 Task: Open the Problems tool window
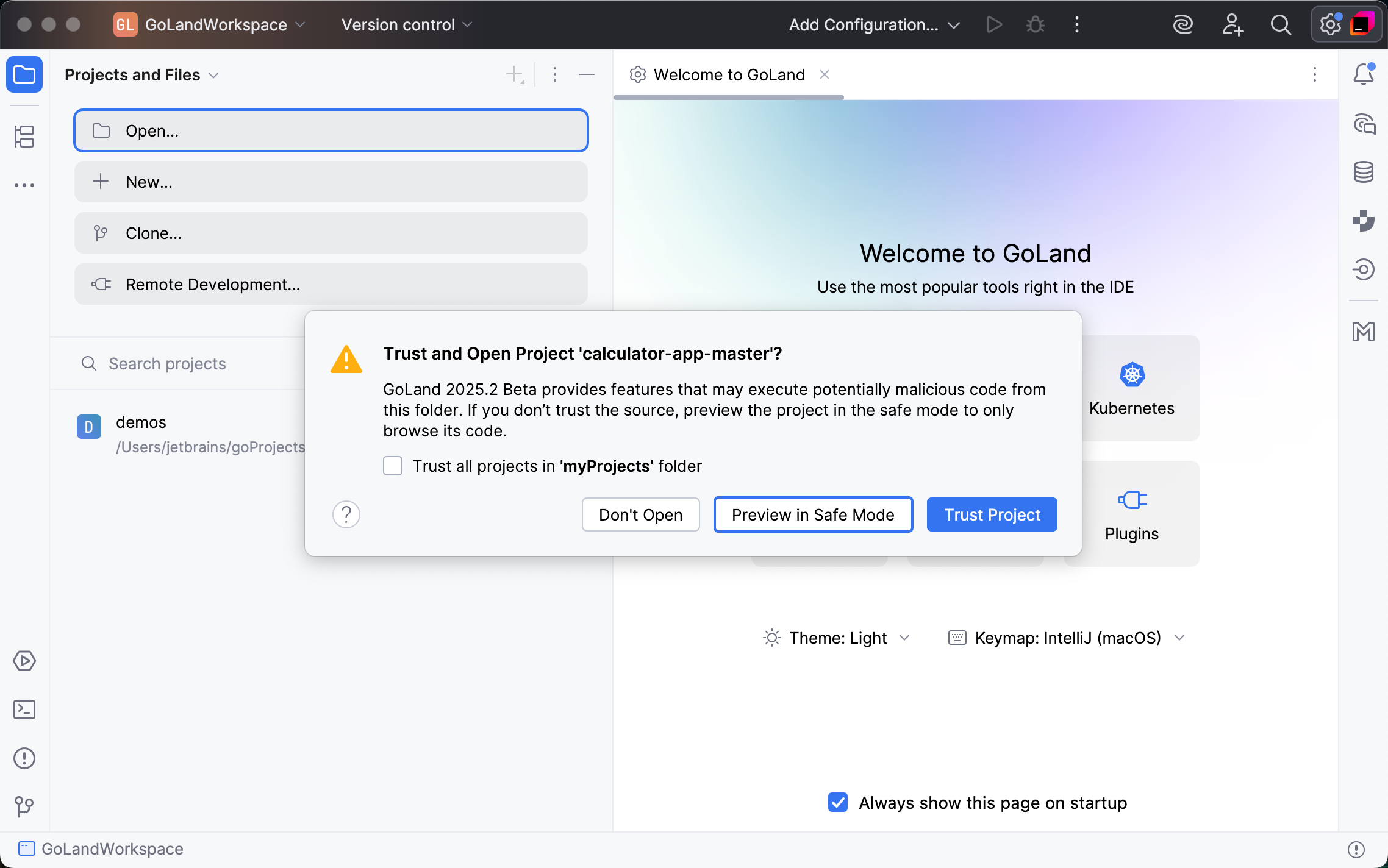coord(24,758)
